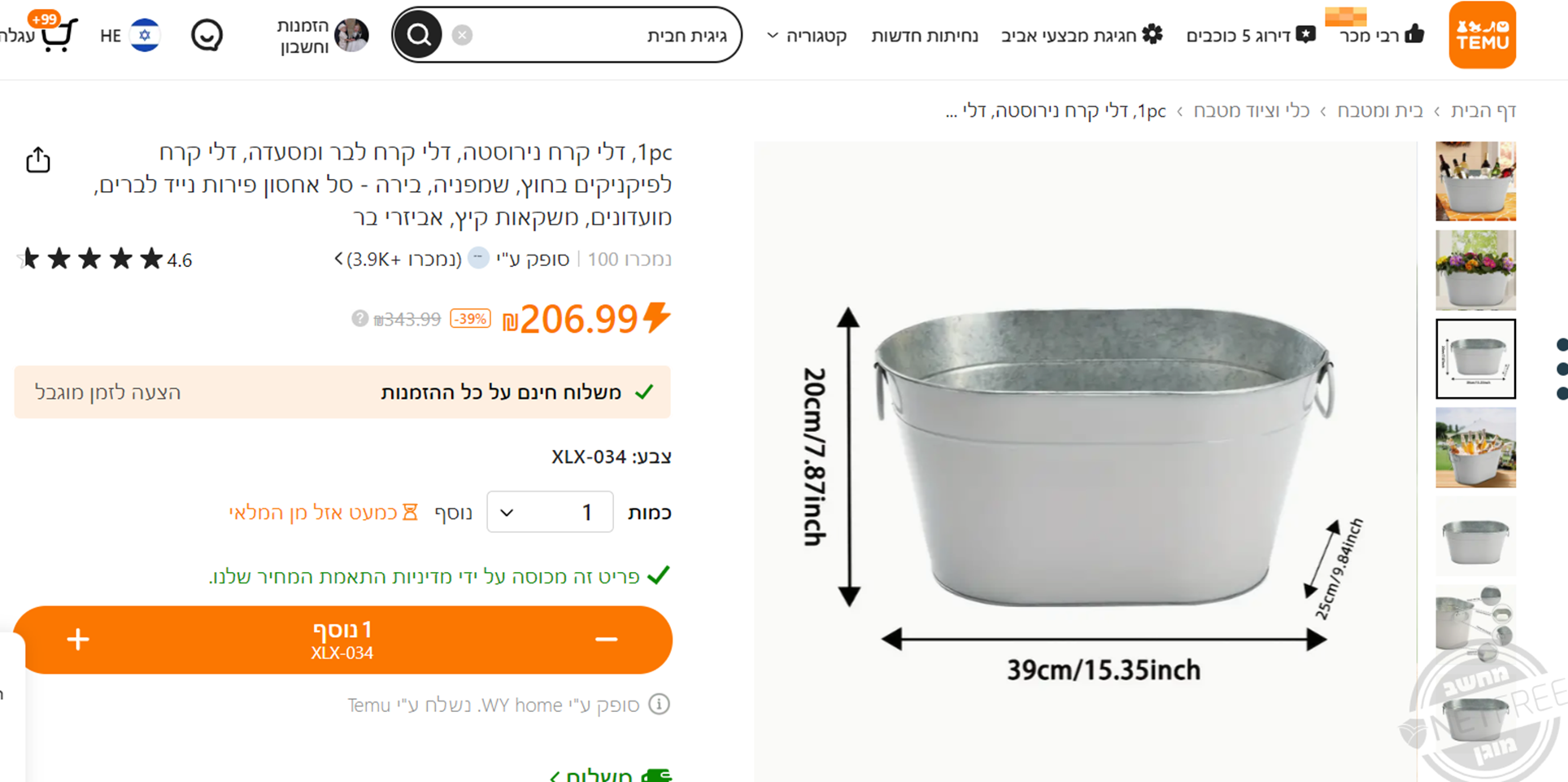Click the supplier info icon
Viewport: 1568px width, 782px height.
(x=659, y=704)
